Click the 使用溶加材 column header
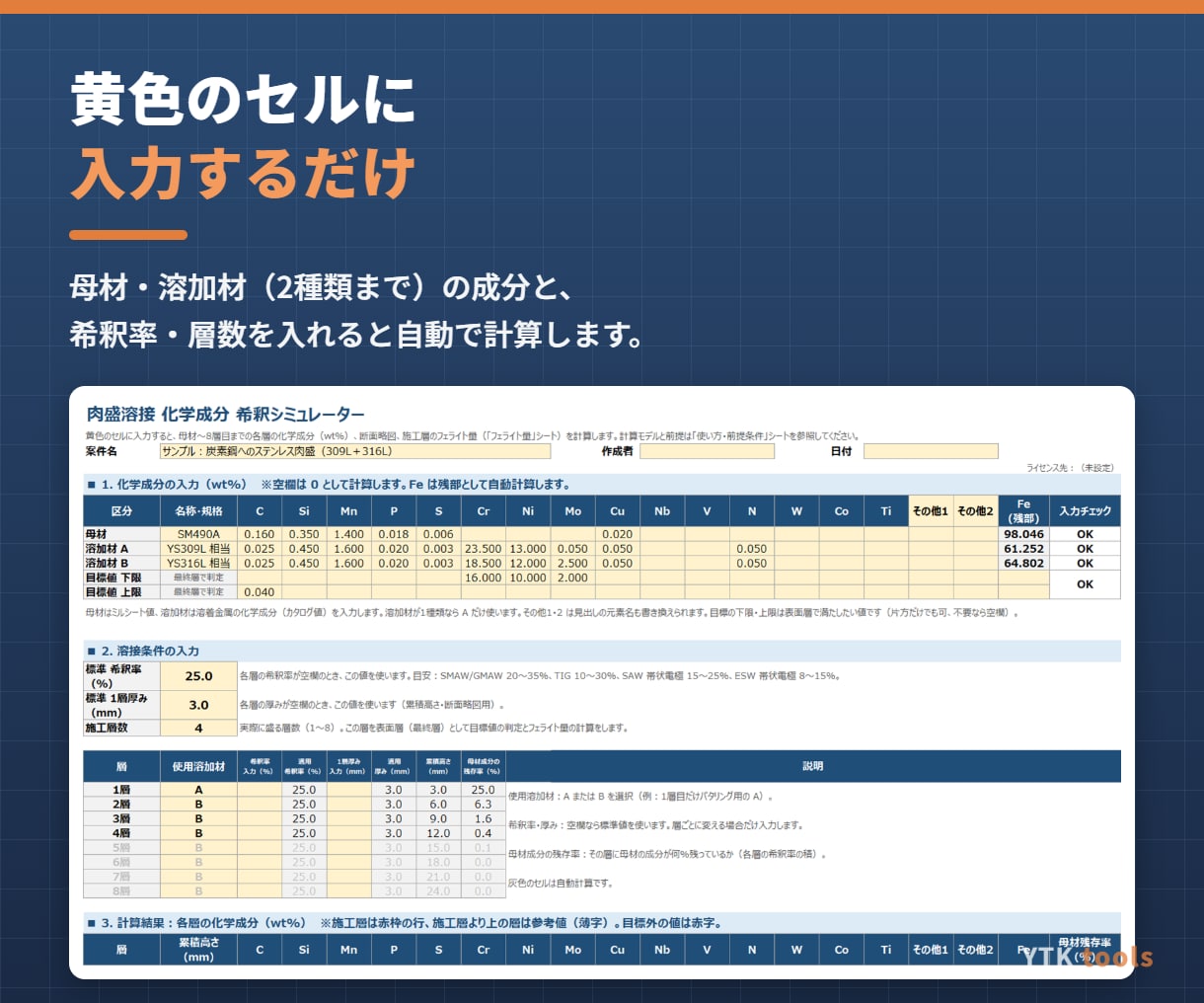 pyautogui.click(x=198, y=767)
